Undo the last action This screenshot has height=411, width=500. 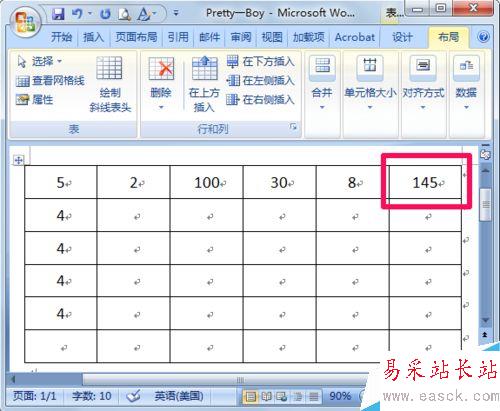[x=77, y=14]
